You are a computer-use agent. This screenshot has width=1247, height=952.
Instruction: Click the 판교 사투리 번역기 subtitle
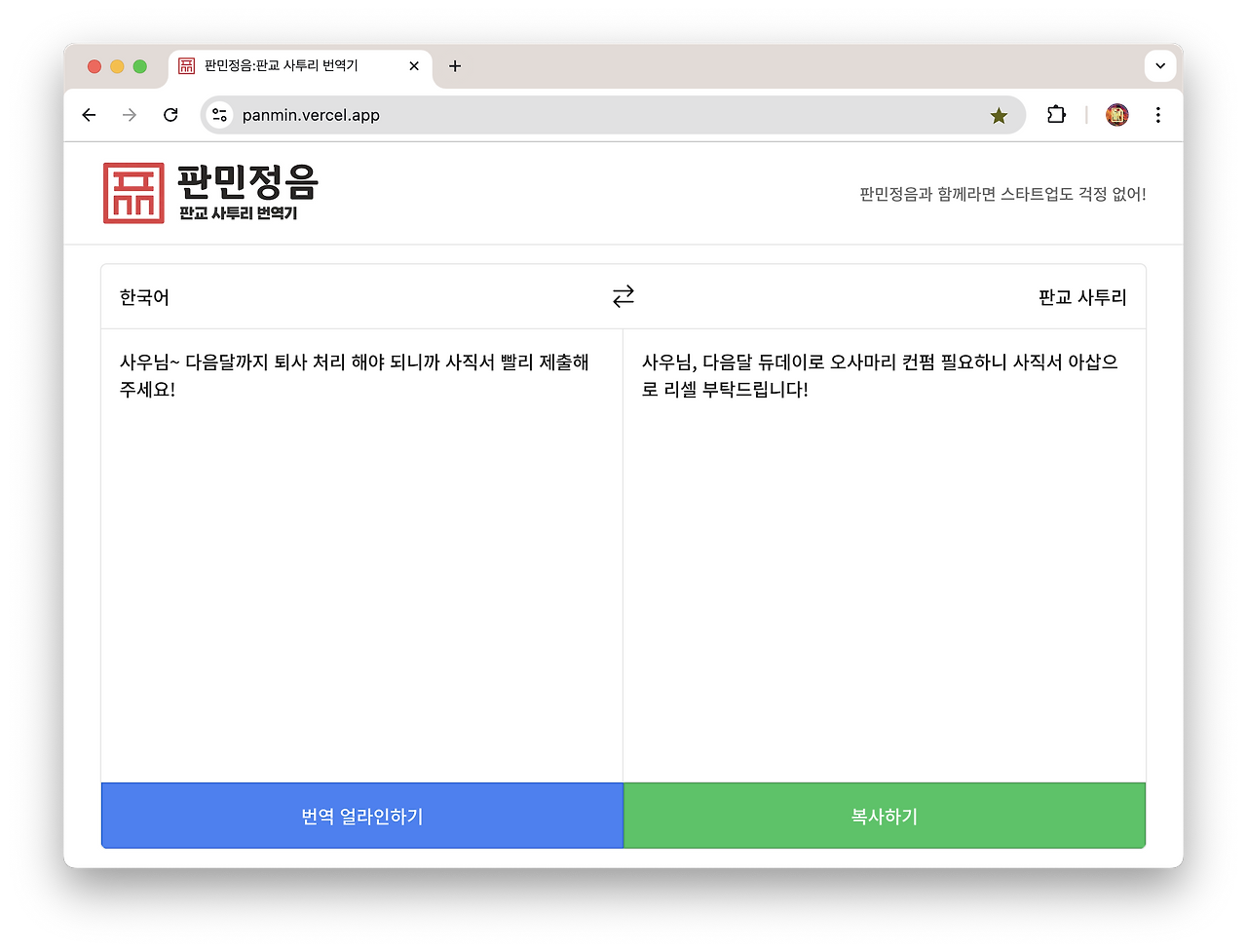(239, 213)
